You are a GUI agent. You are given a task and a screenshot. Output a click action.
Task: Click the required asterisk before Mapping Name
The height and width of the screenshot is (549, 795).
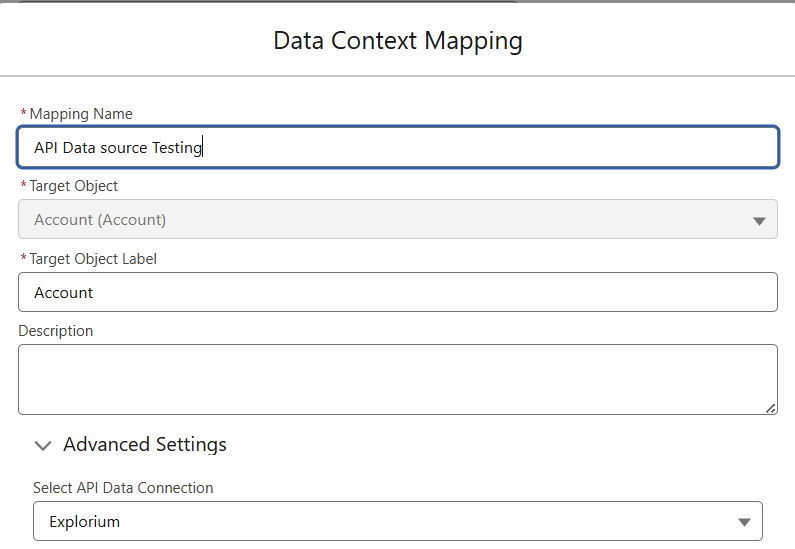tap(23, 114)
